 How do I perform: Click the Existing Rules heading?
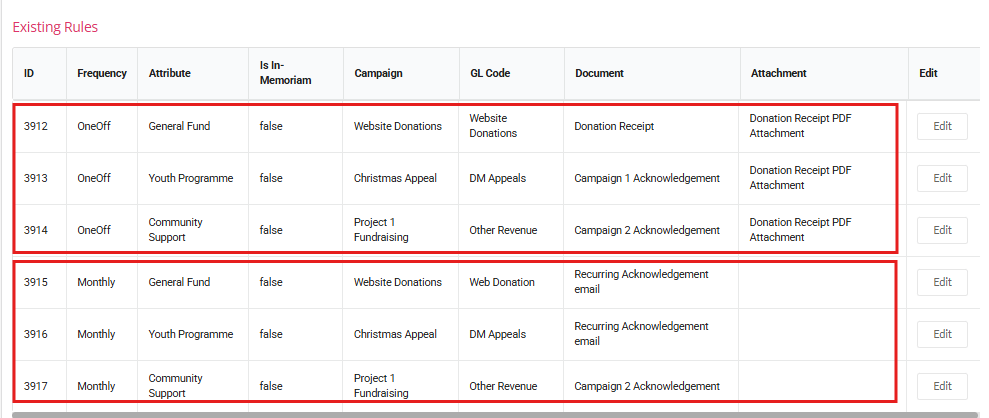point(56,27)
